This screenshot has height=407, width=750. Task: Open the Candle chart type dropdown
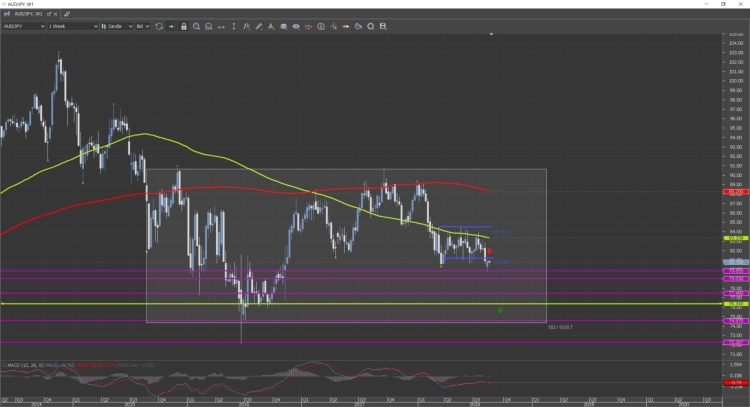(117, 26)
